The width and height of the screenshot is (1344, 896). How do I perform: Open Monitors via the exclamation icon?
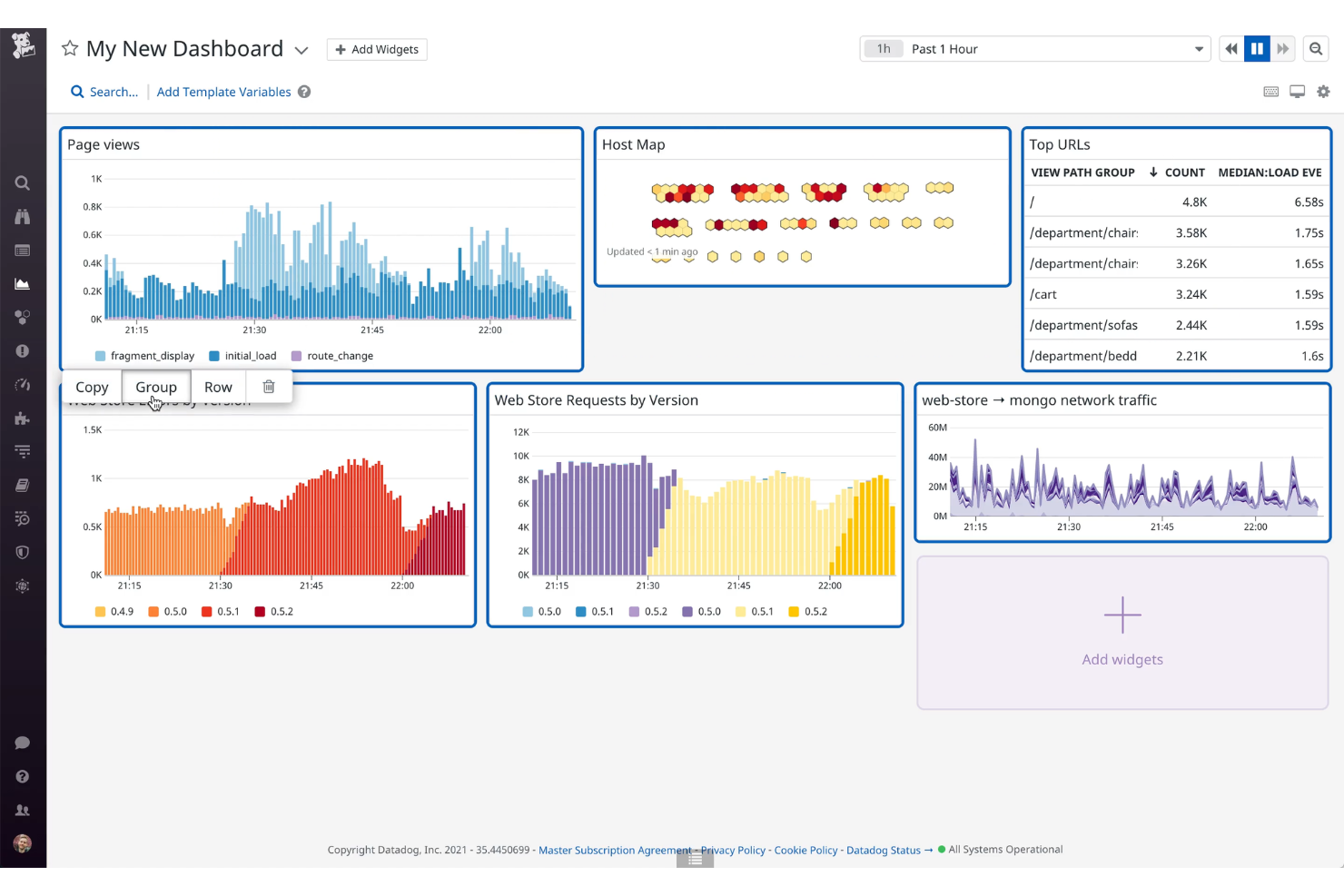tap(23, 350)
